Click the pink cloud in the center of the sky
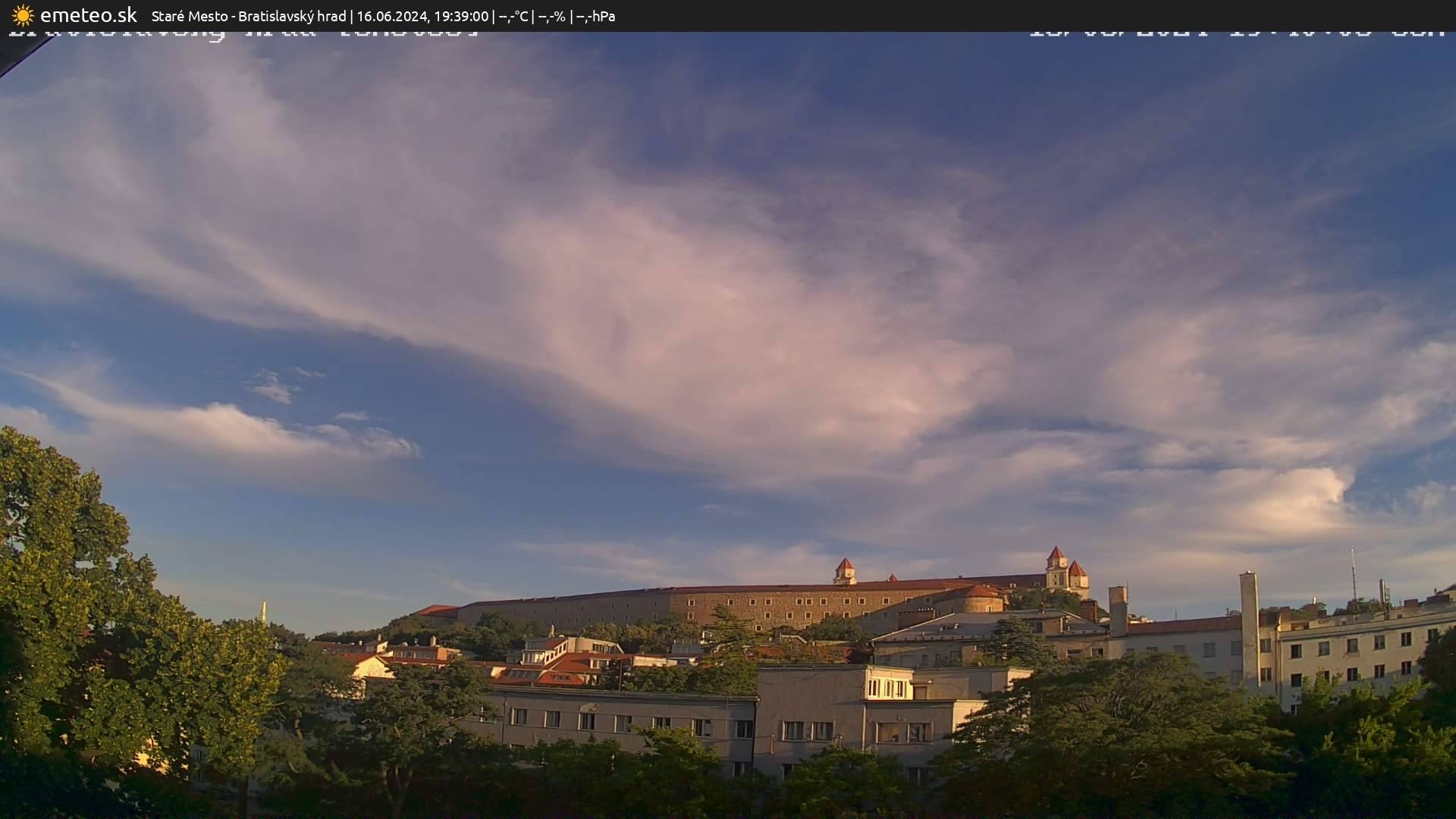Image resolution: width=1456 pixels, height=819 pixels. (728, 303)
